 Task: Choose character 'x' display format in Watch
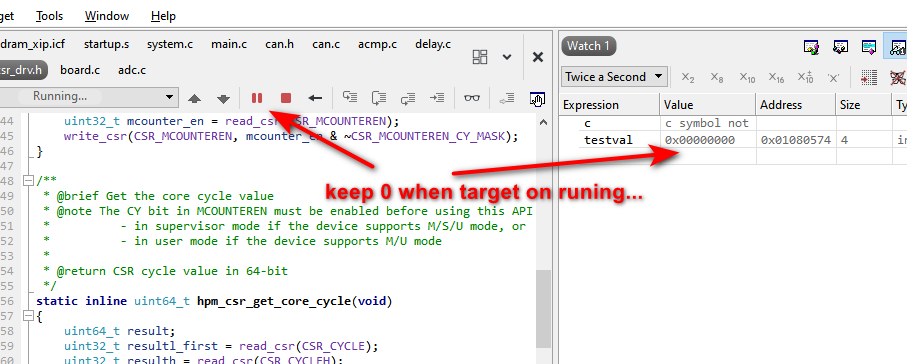tap(834, 77)
